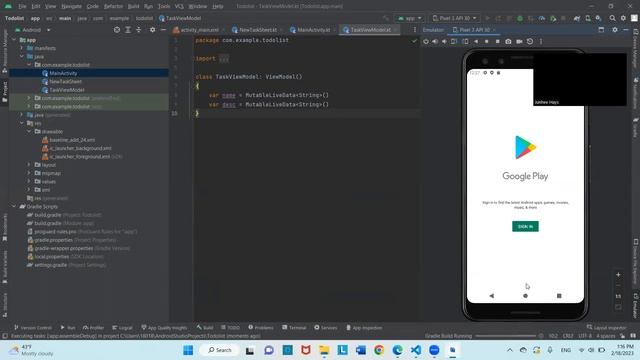
Task: Click the emulator toolbar Overview square icon
Action: pos(497,42)
